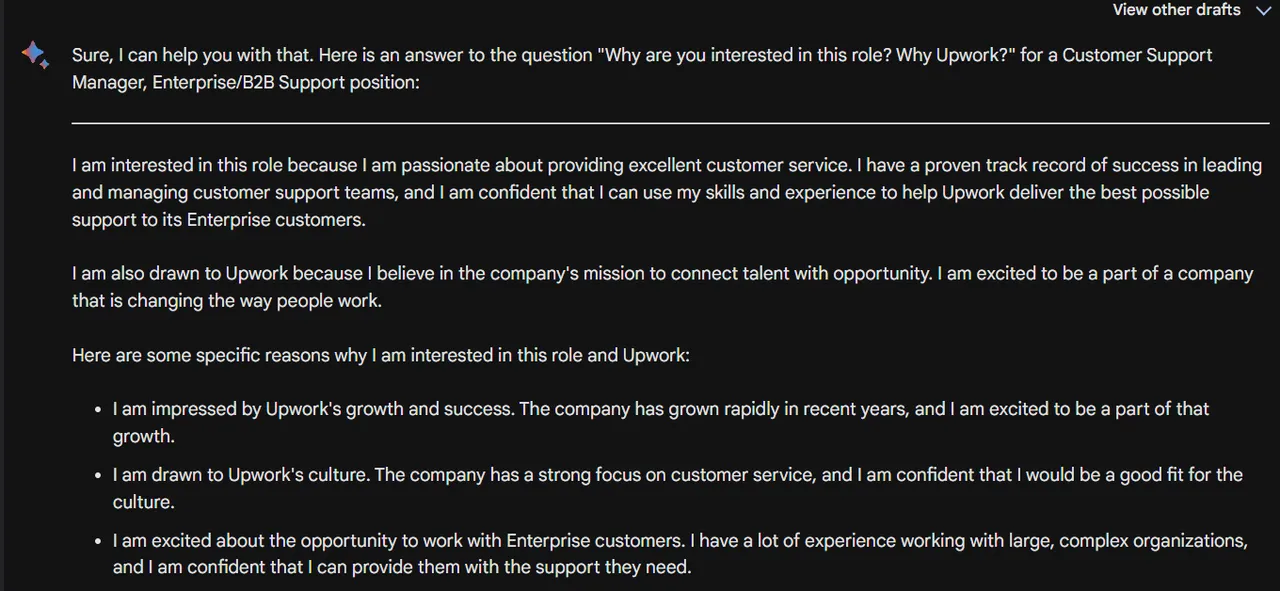Click the paragraph starting "I am interested in this role"
The width and height of the screenshot is (1280, 591).
667,192
